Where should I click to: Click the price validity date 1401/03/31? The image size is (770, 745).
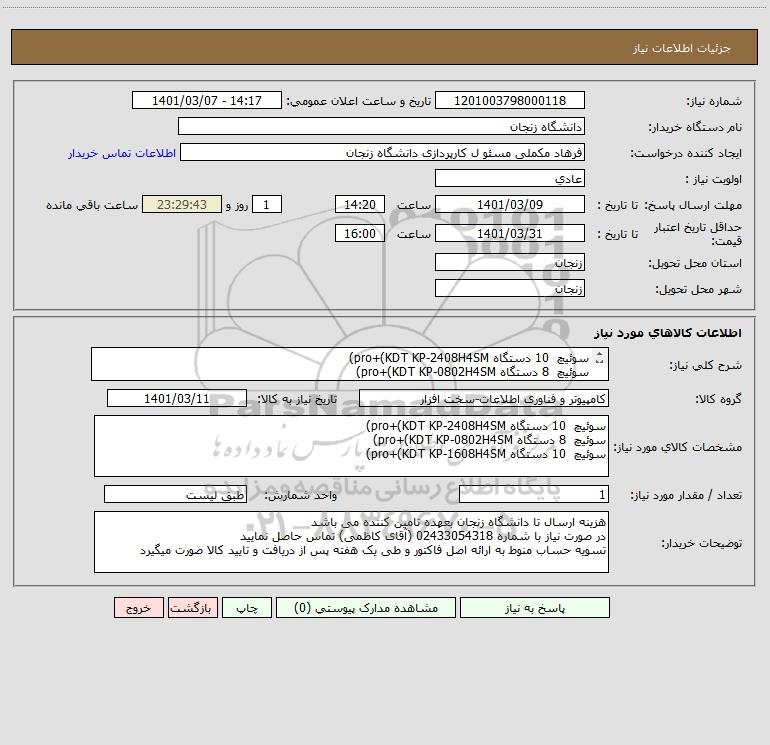pyautogui.click(x=510, y=233)
